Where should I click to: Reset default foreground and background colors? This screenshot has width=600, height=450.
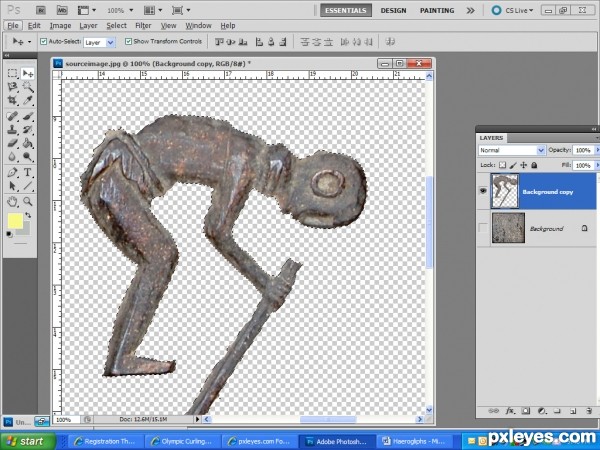(x=9, y=234)
